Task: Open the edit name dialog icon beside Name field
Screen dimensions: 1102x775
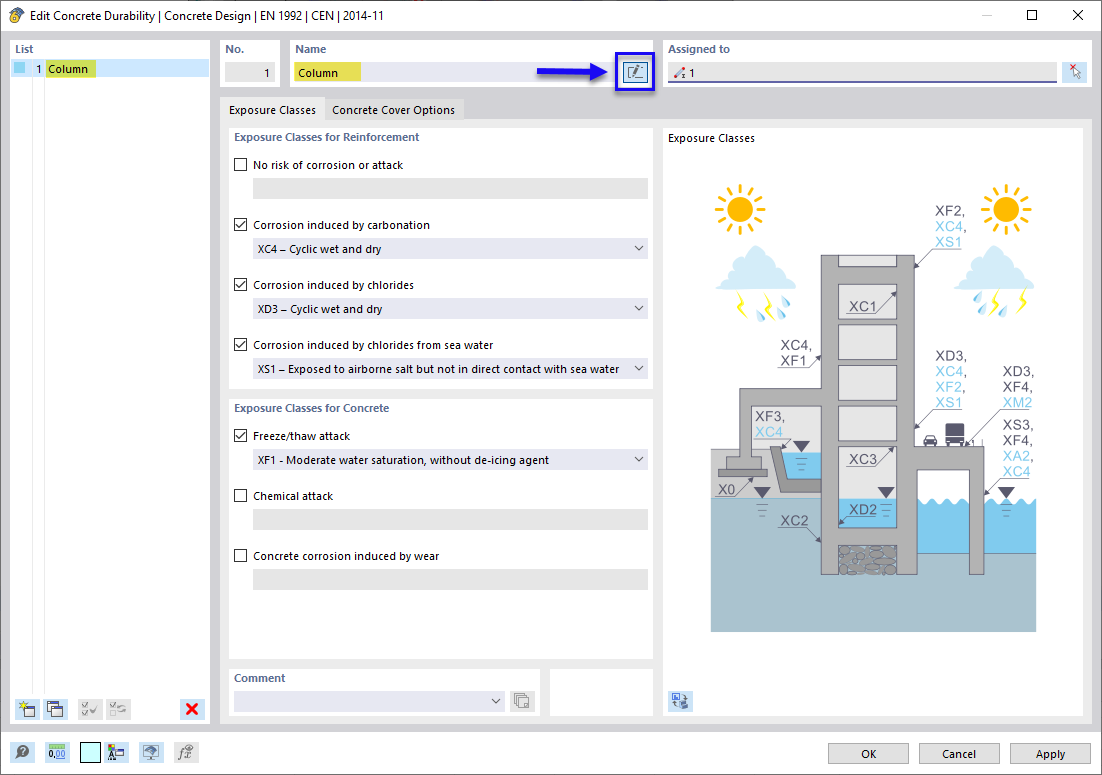Action: pyautogui.click(x=634, y=71)
